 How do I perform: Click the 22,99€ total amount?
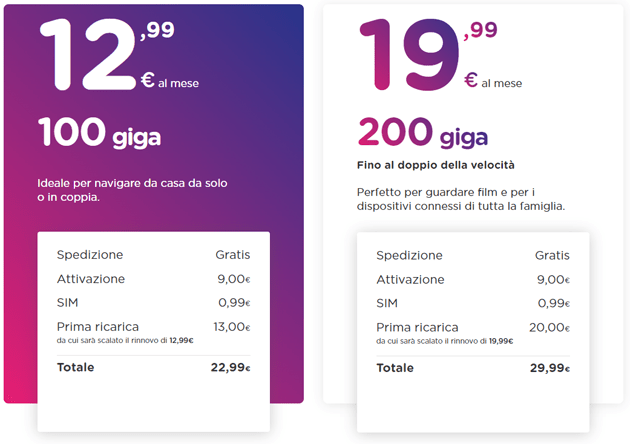pyautogui.click(x=227, y=367)
